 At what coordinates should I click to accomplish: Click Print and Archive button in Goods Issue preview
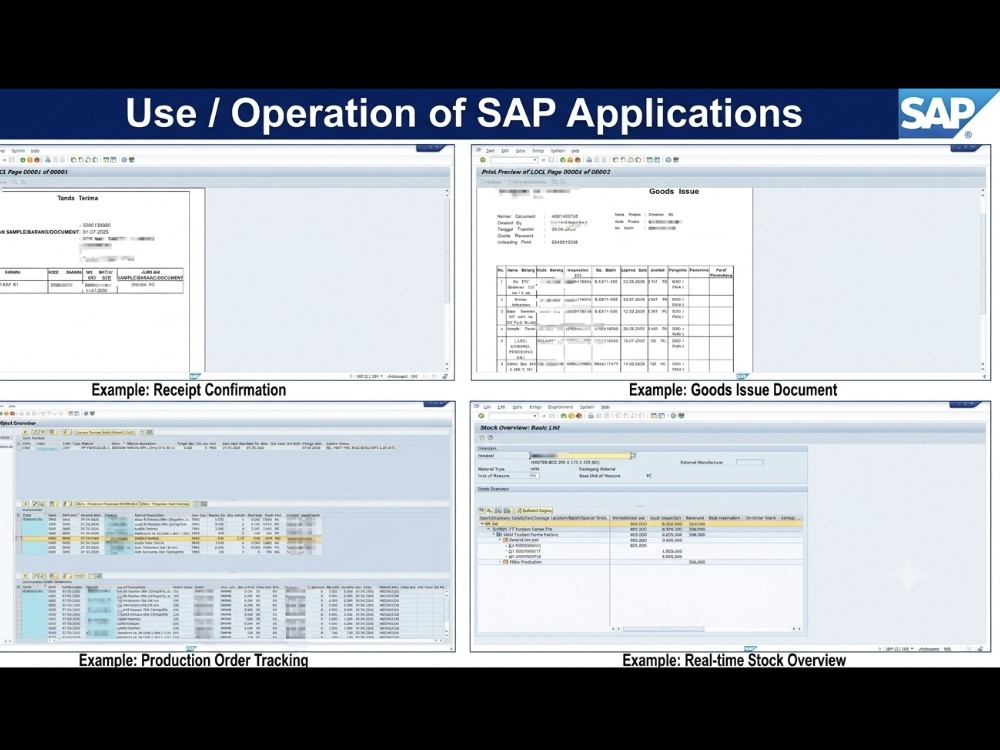[x=527, y=182]
